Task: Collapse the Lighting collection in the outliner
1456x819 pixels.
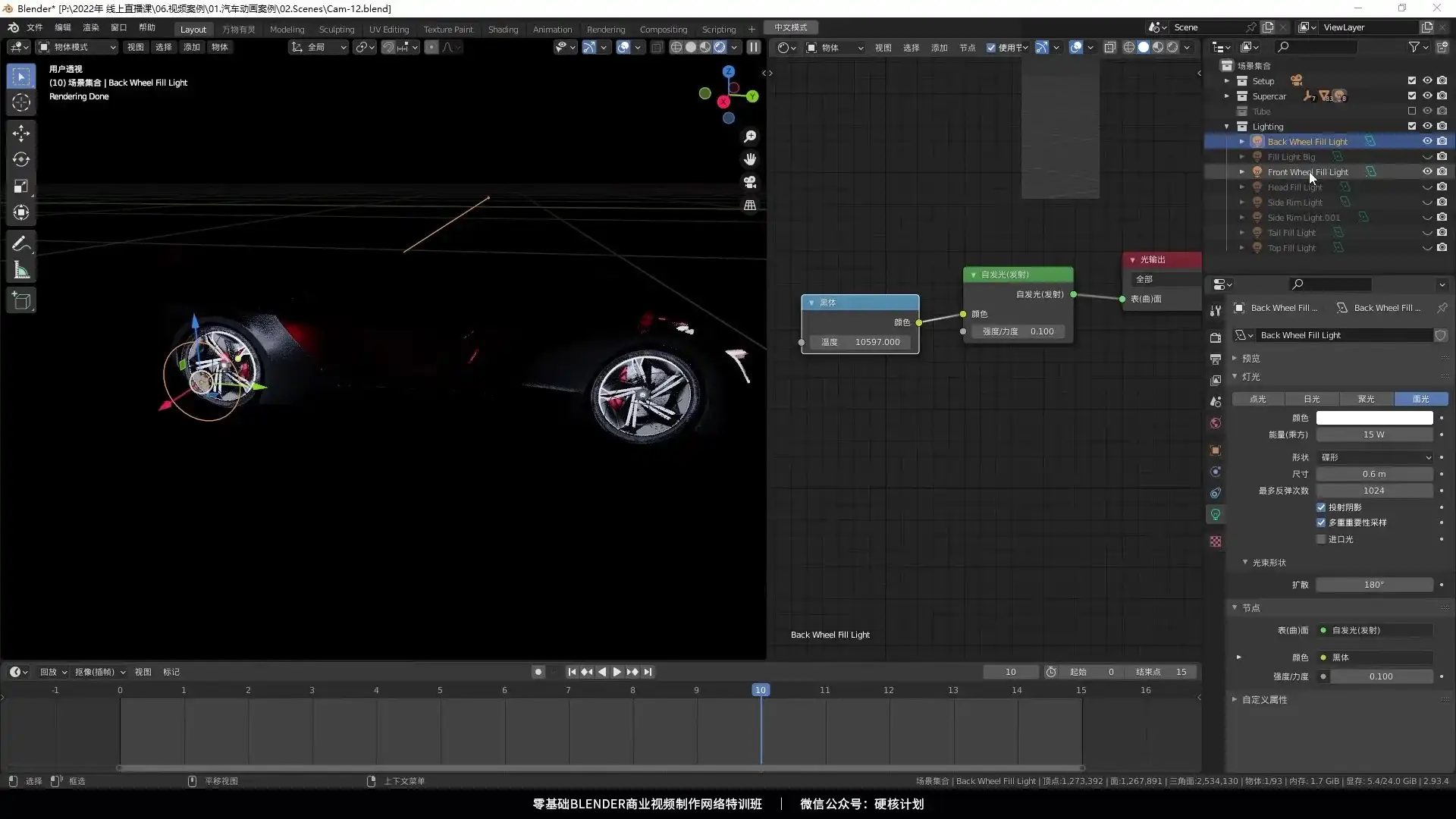Action: pos(1227,127)
